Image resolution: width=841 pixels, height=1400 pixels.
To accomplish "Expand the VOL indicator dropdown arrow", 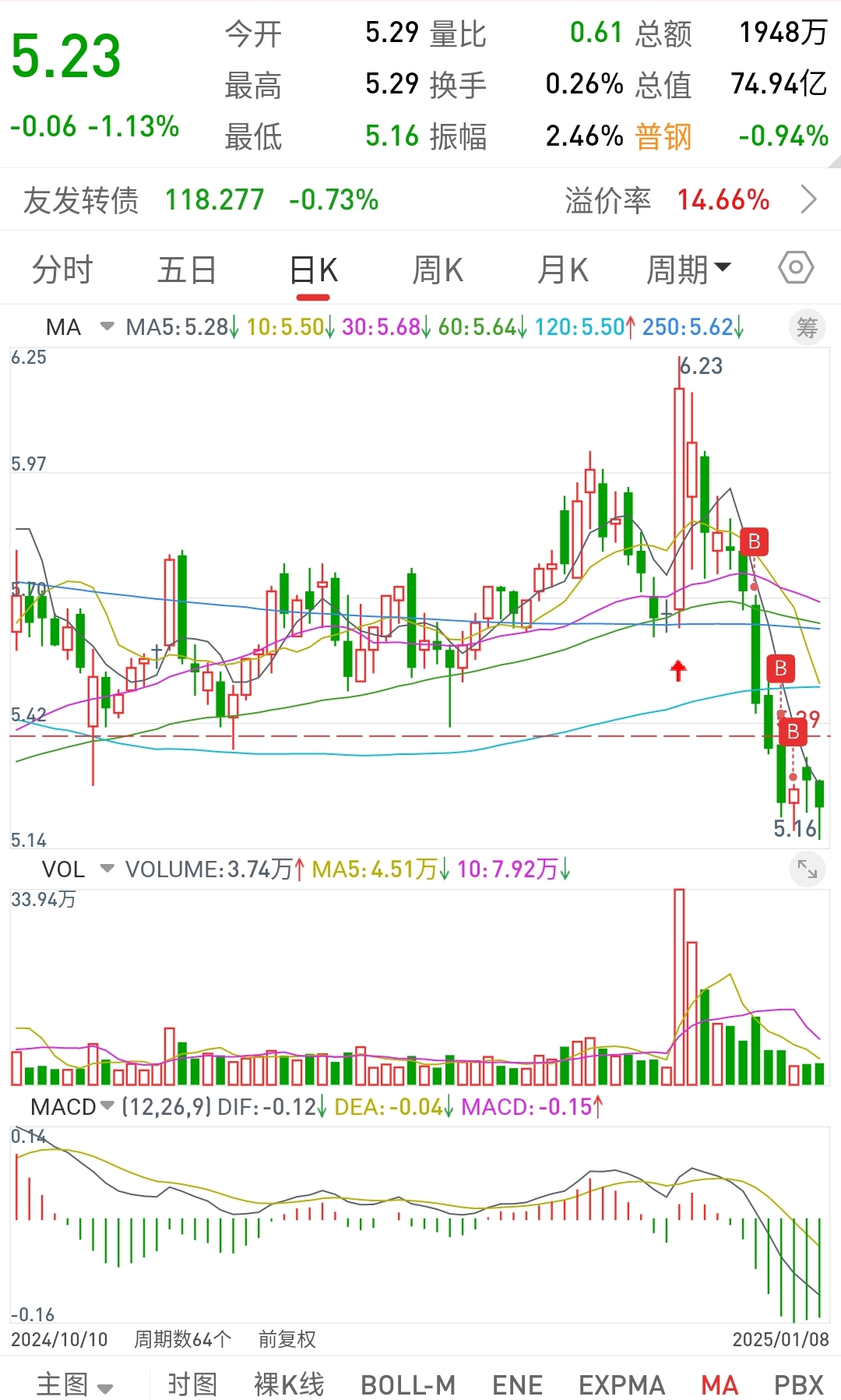I will [107, 869].
